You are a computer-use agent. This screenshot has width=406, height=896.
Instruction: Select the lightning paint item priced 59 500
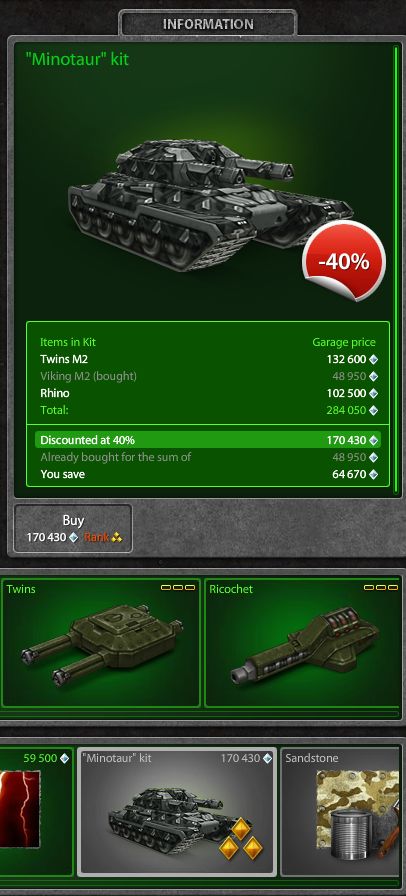point(36,811)
